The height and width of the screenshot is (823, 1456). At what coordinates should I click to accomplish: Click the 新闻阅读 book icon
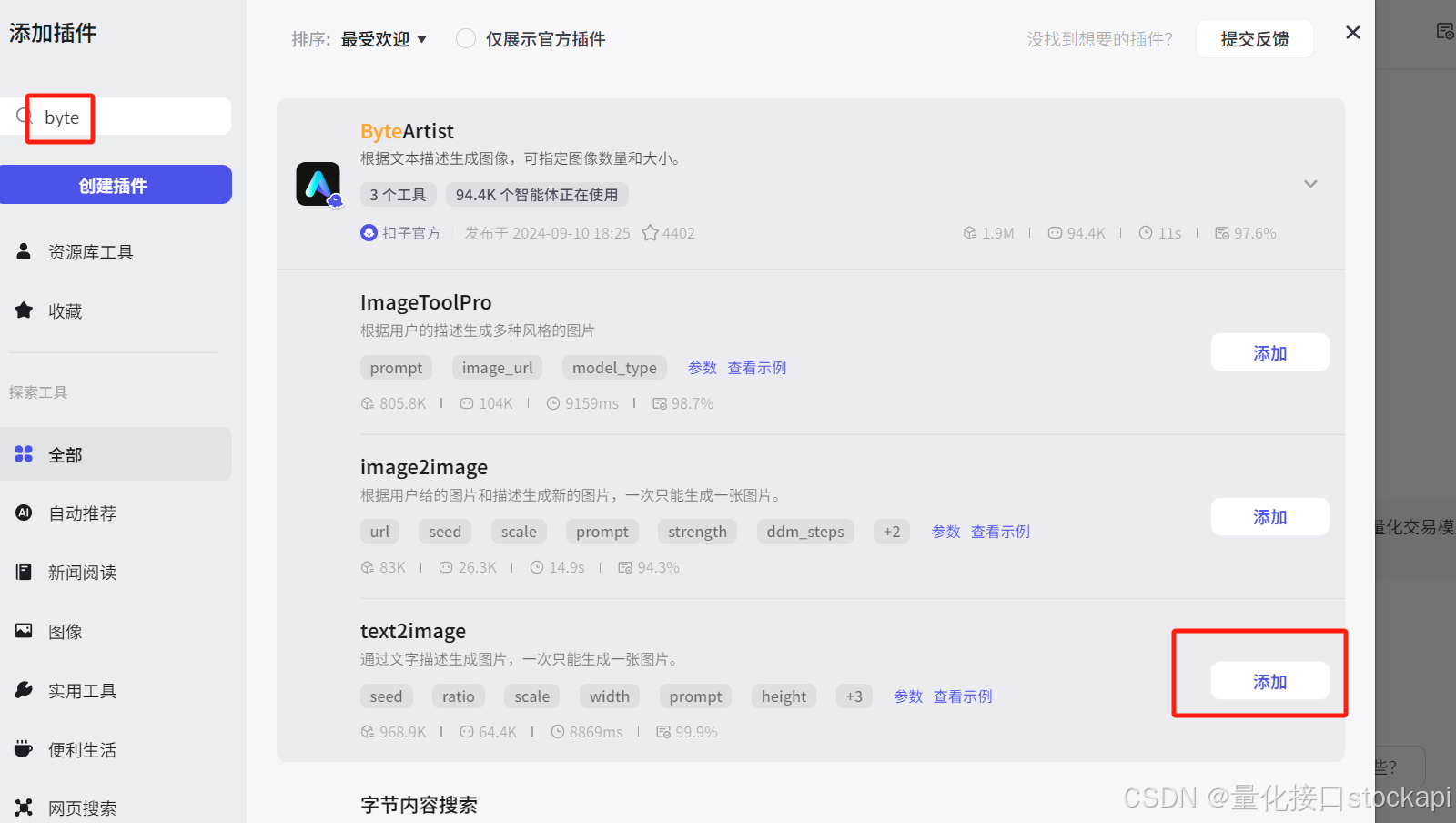[24, 572]
